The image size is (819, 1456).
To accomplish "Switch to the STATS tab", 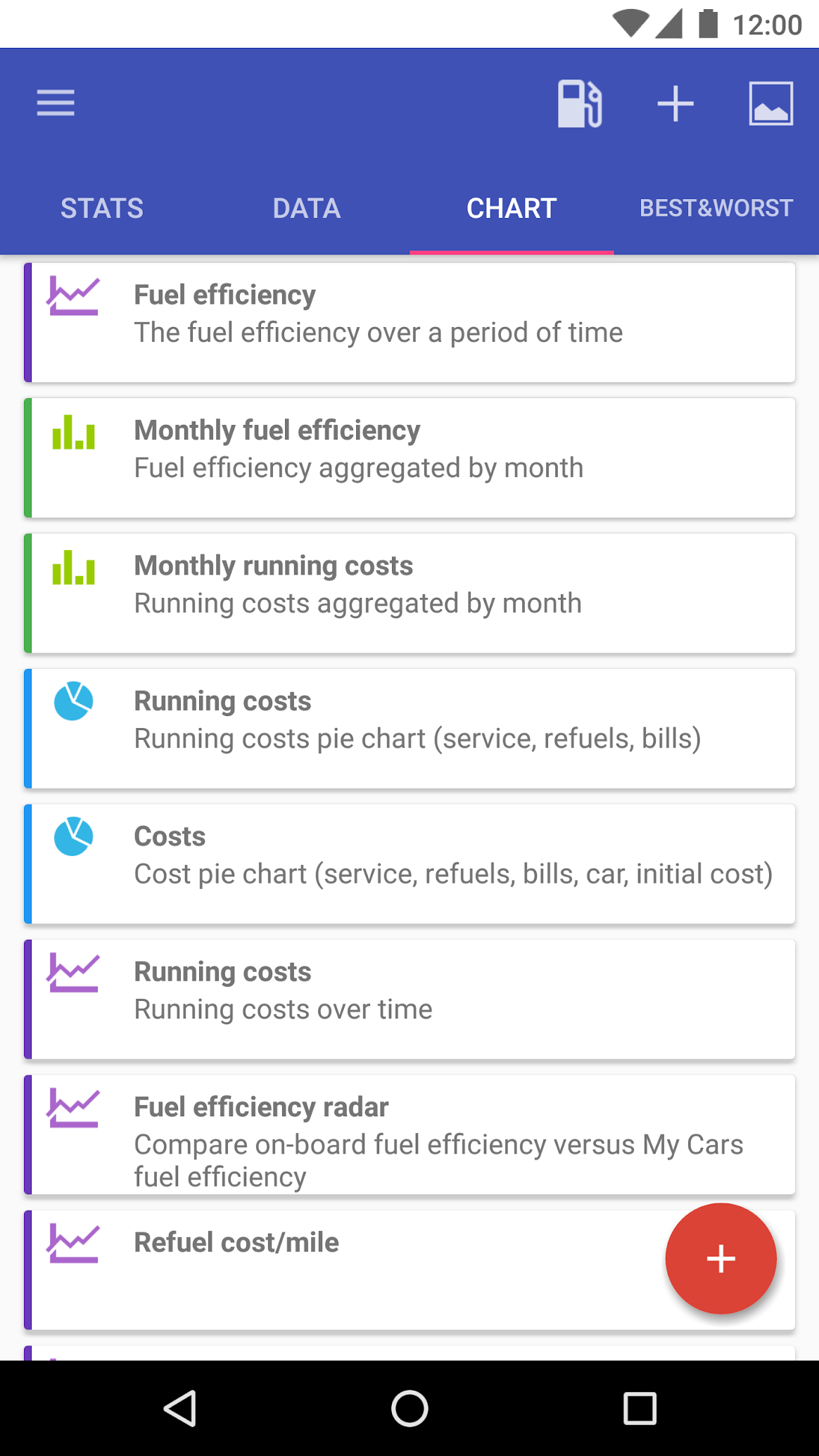I will 102,208.
